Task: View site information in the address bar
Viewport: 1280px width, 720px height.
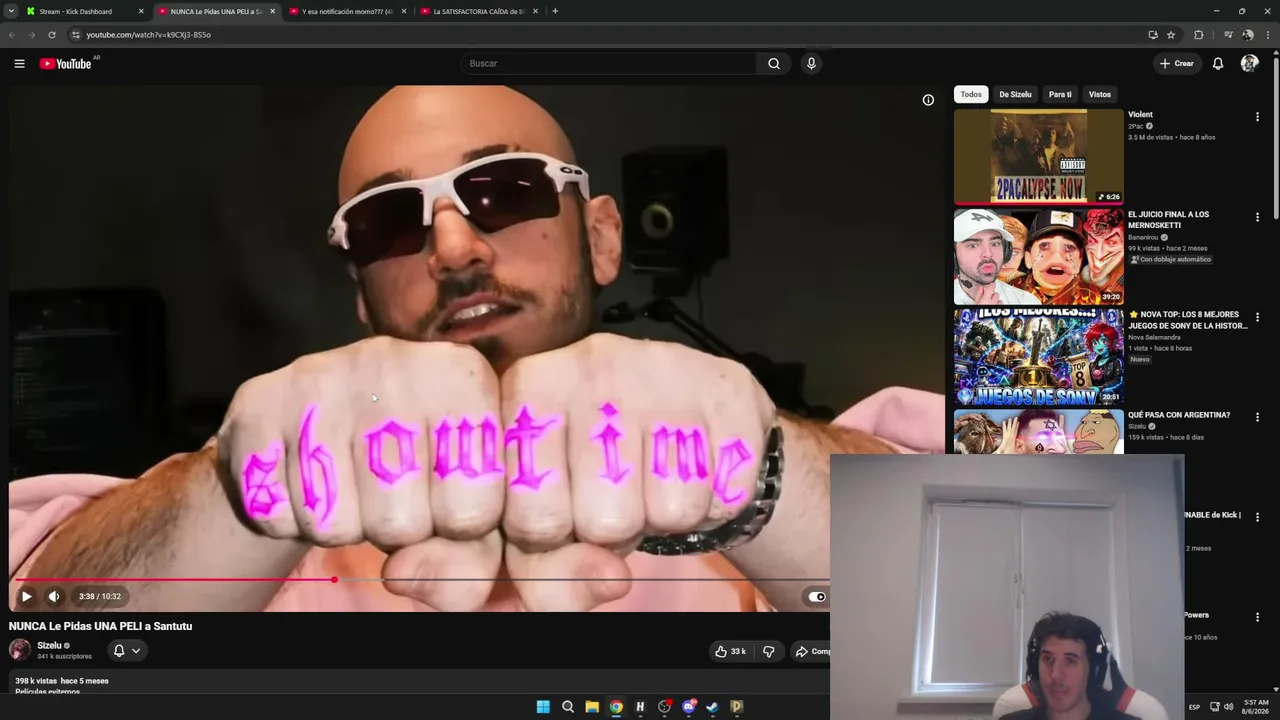Action: coord(75,34)
